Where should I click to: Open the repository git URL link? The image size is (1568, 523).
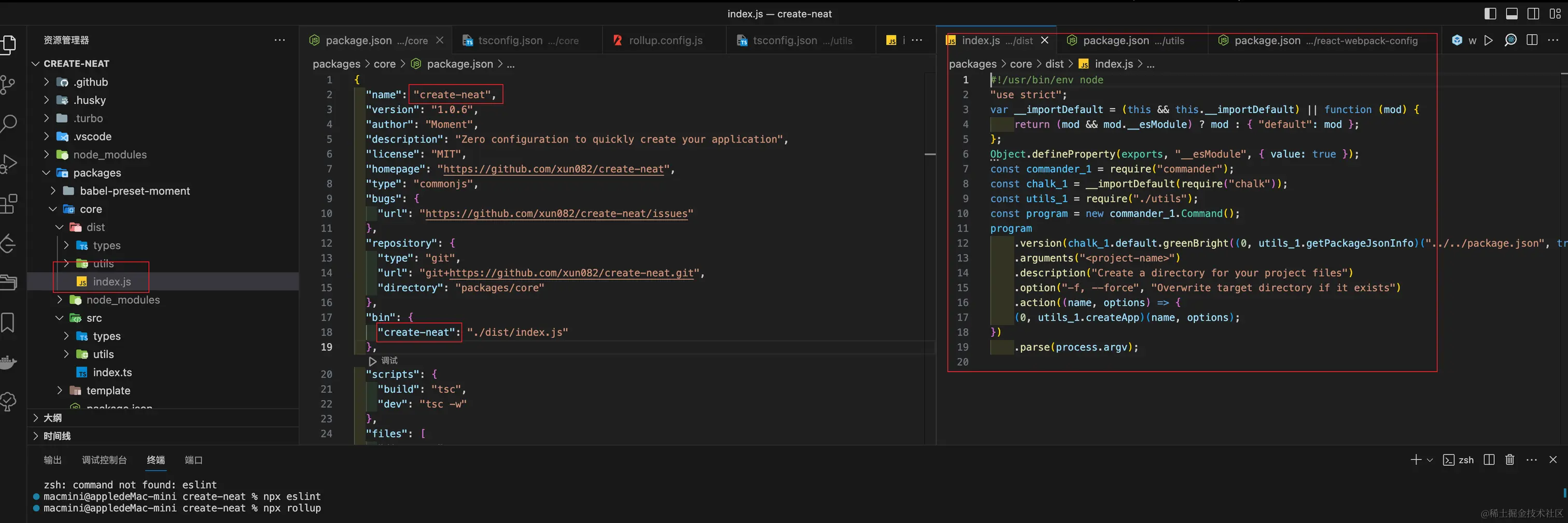571,273
